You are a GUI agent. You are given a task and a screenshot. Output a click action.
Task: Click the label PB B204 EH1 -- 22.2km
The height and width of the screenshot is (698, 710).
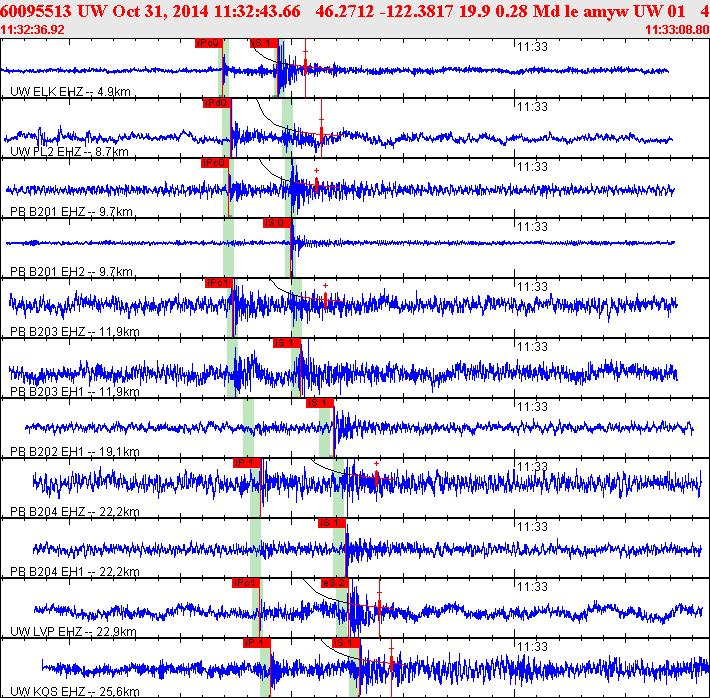pos(75,572)
